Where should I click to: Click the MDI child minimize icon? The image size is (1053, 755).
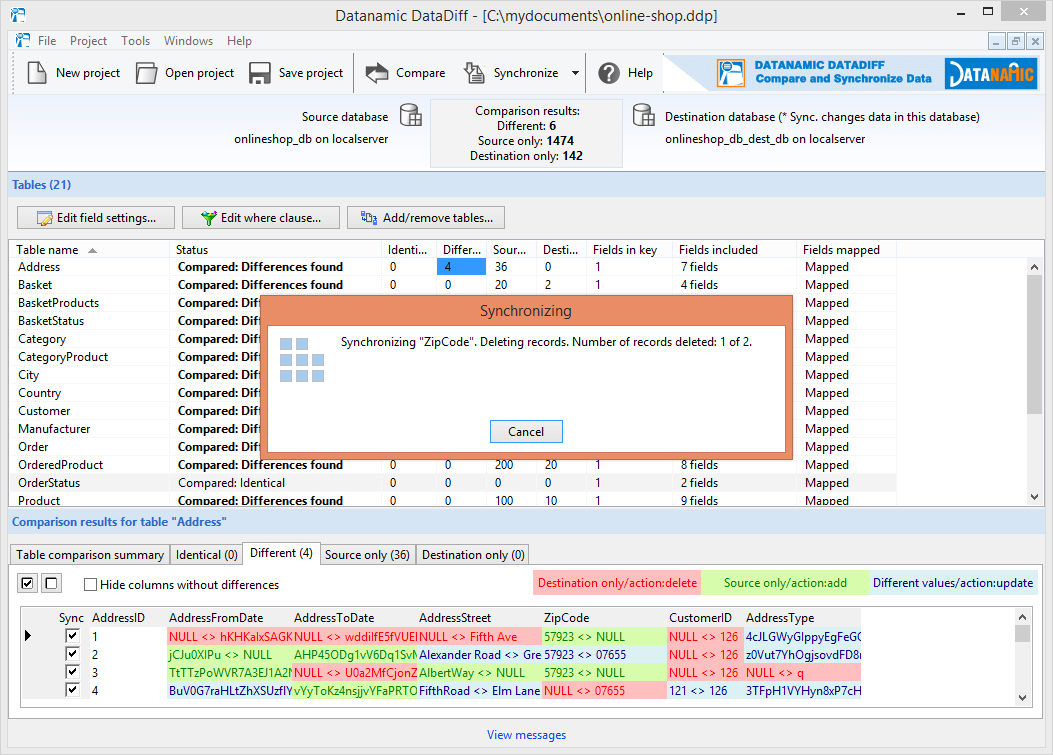pos(996,41)
